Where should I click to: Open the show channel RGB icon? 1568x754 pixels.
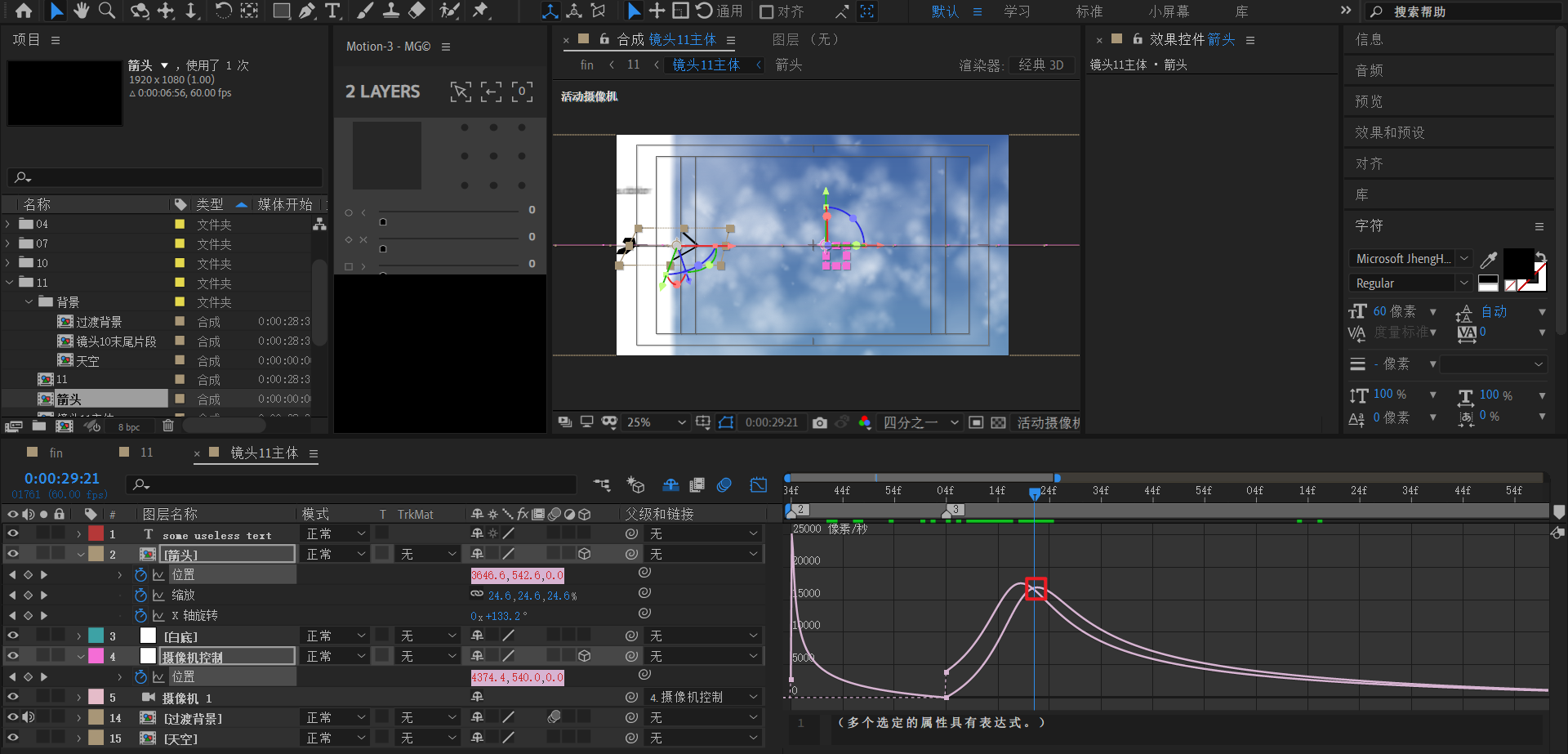[x=865, y=422]
